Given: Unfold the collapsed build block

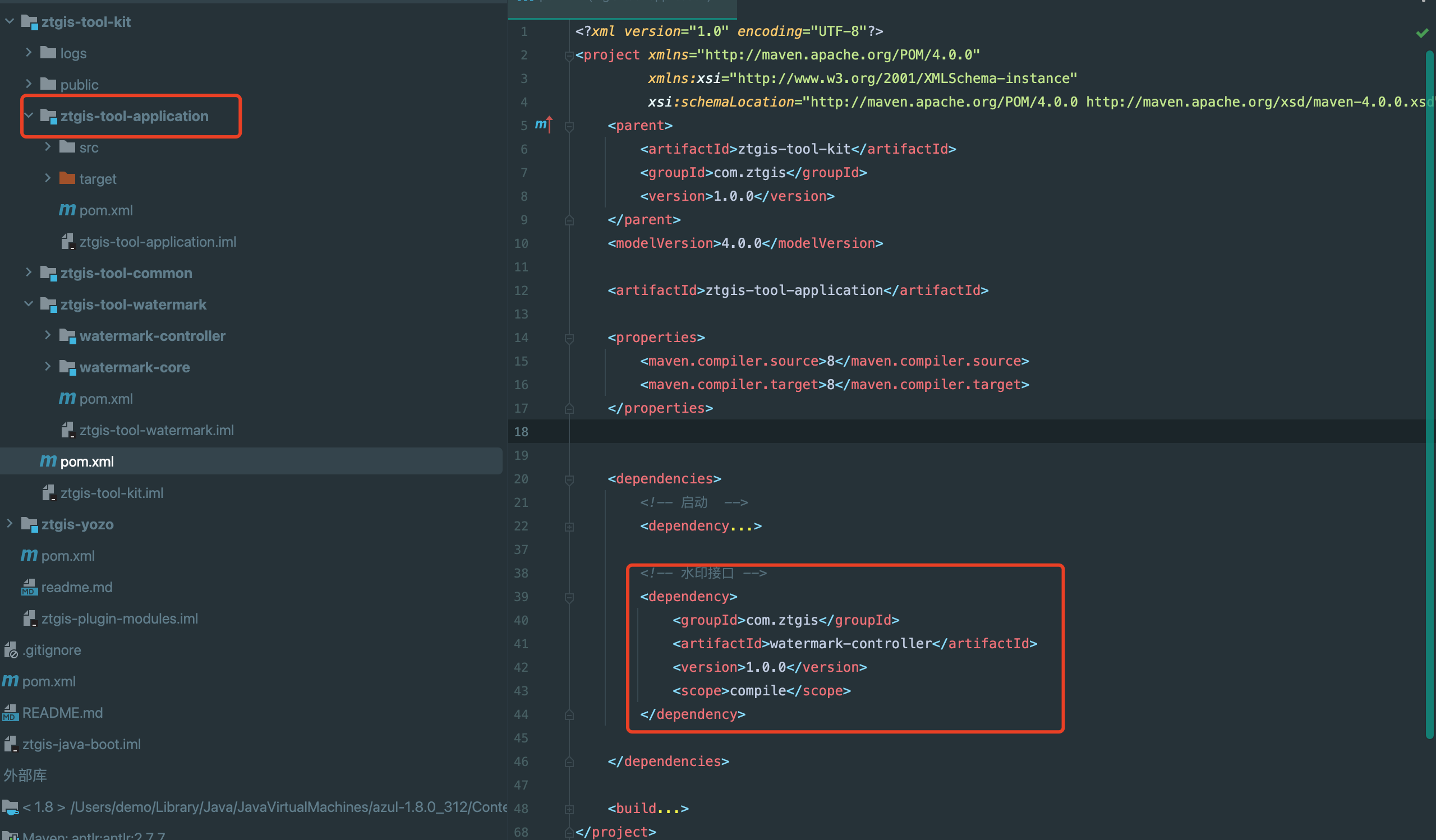Looking at the screenshot, I should coord(569,809).
